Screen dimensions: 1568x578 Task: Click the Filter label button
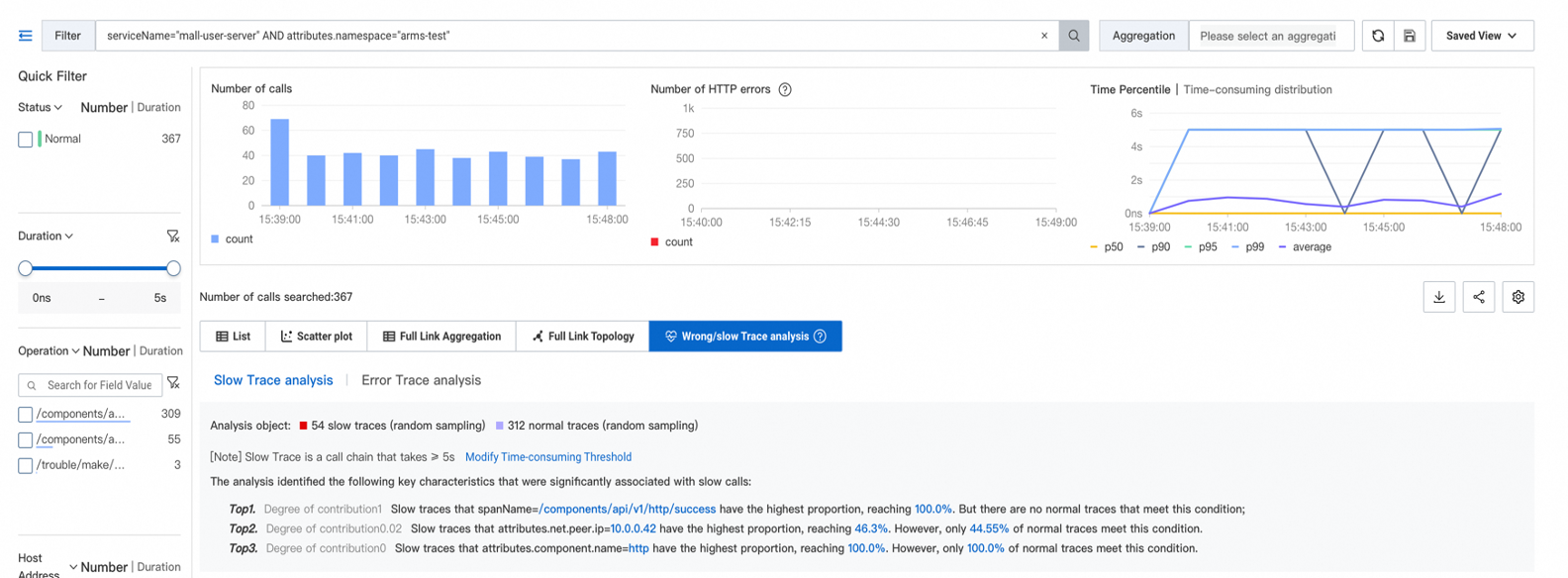(x=67, y=36)
